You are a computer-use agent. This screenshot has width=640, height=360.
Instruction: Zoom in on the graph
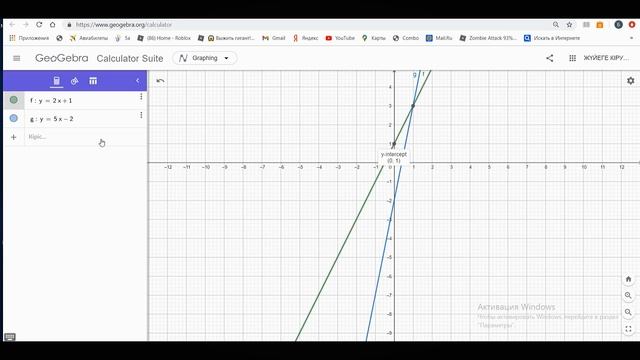point(628,296)
